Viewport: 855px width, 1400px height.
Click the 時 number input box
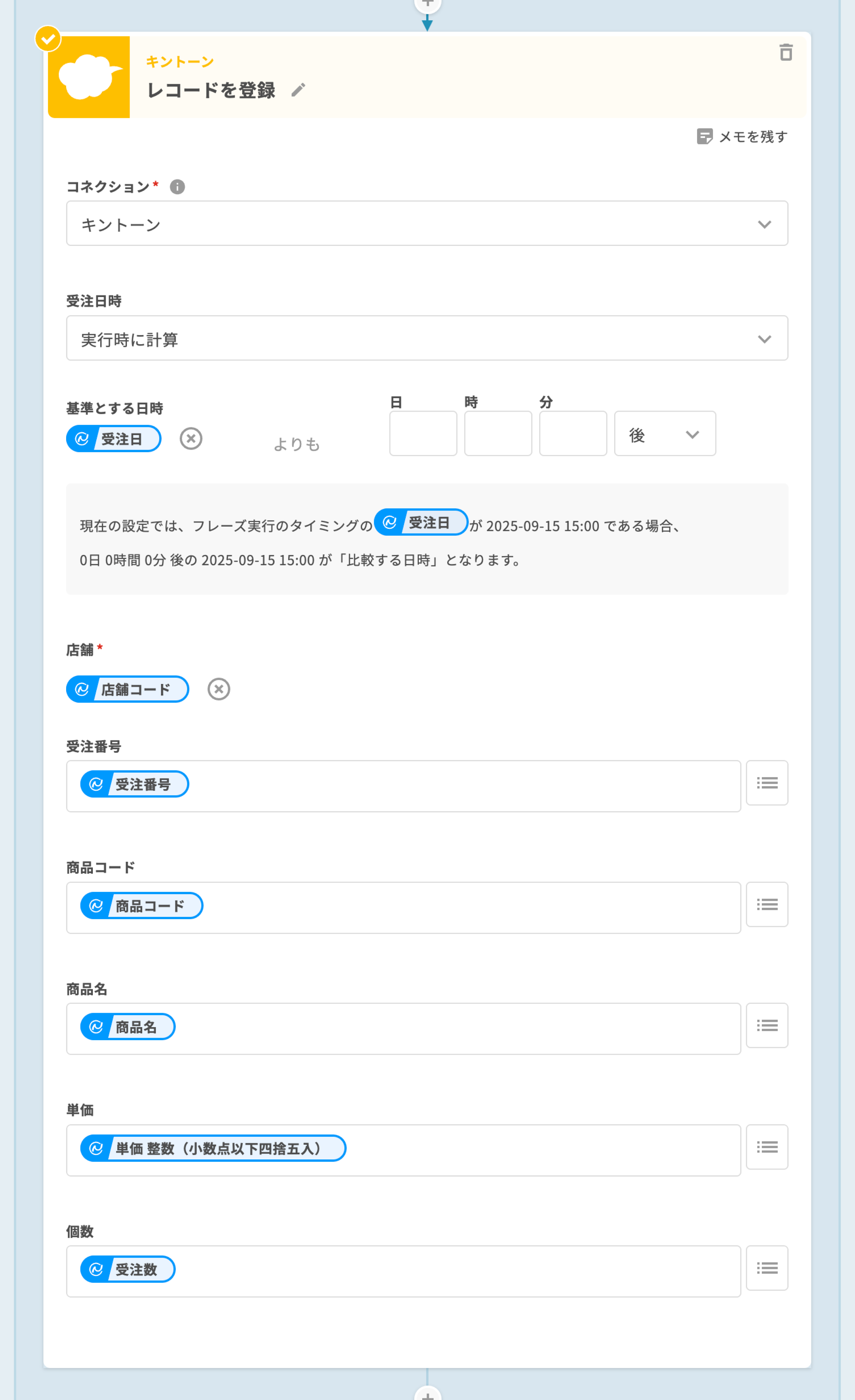pos(498,433)
